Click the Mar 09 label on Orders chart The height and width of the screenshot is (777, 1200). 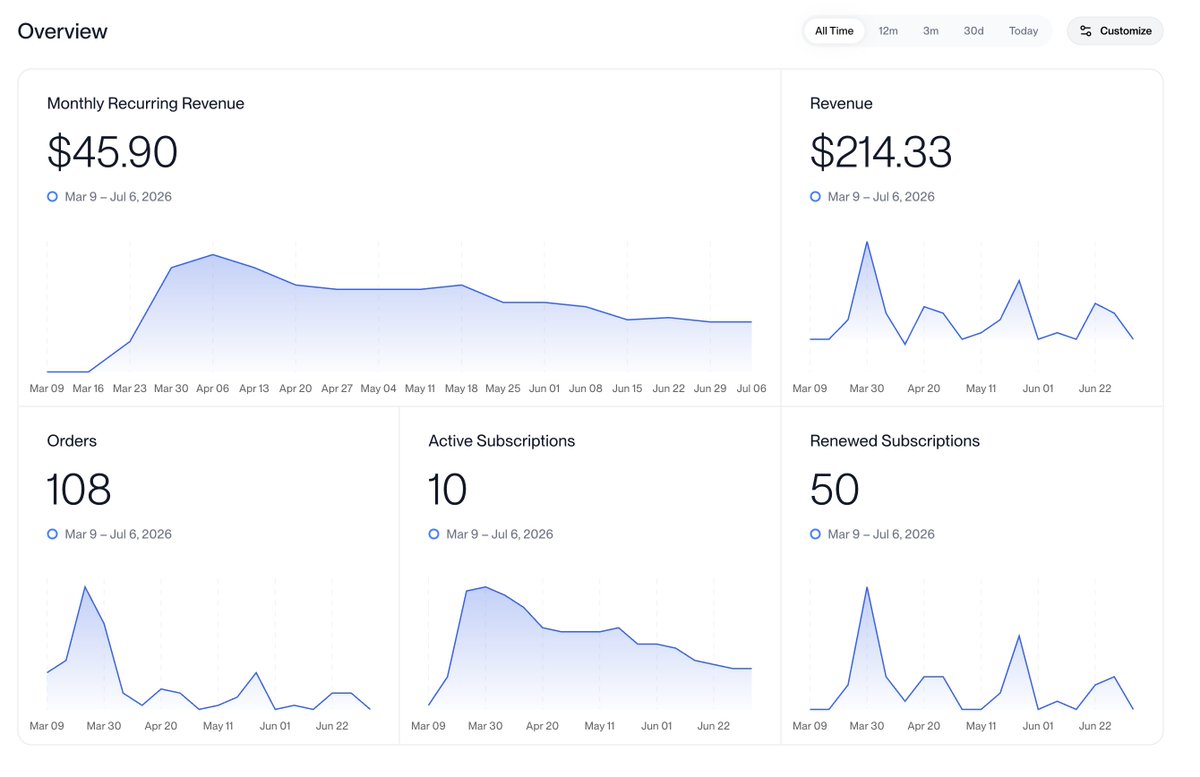click(47, 726)
